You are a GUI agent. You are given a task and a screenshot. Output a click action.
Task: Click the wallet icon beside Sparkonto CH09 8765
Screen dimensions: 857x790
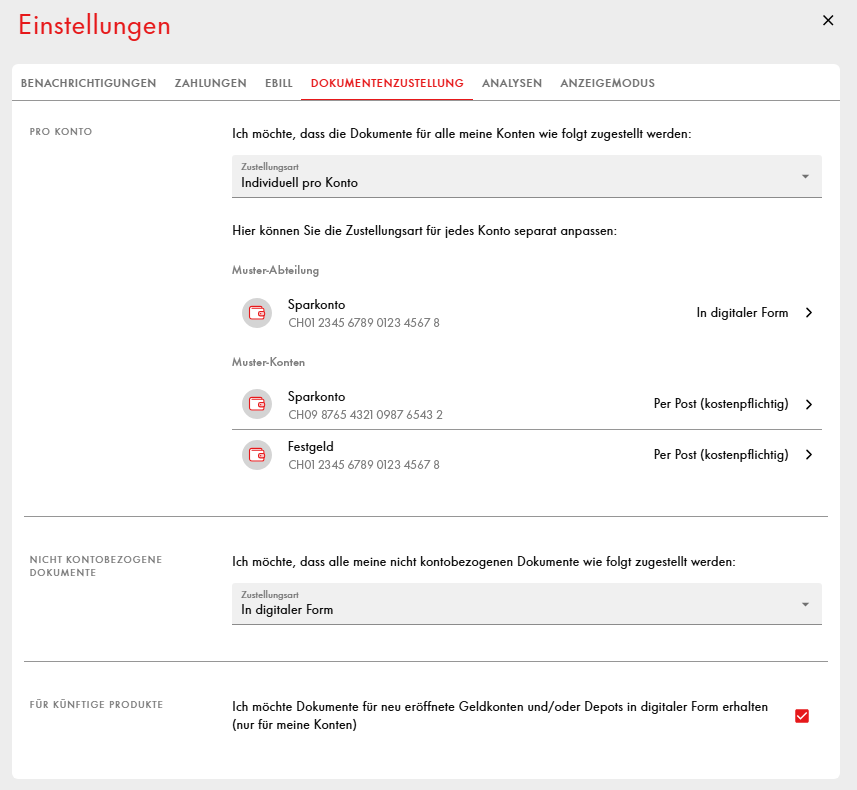[257, 405]
